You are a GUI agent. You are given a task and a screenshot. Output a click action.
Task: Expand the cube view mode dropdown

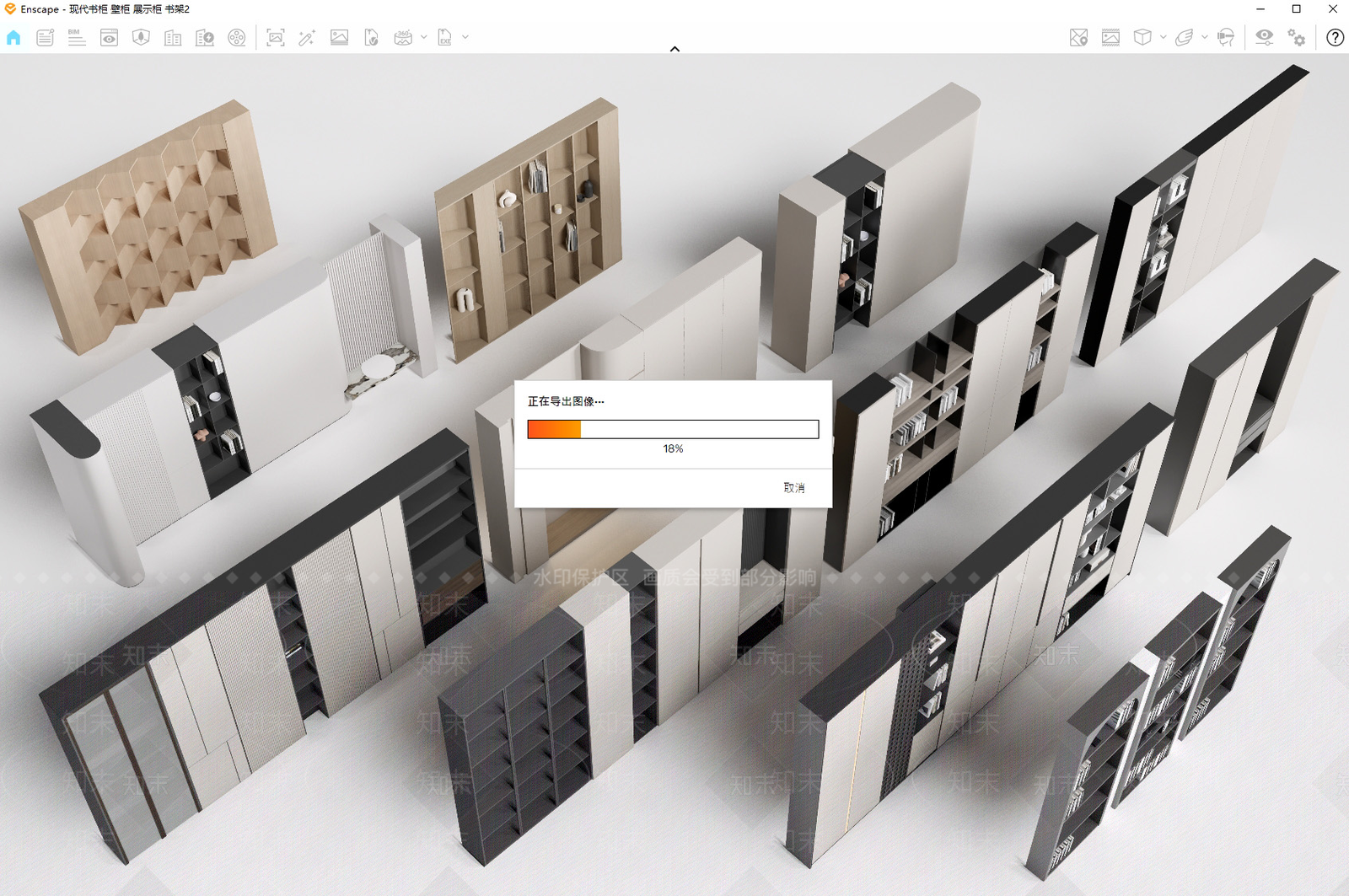pyautogui.click(x=1163, y=37)
